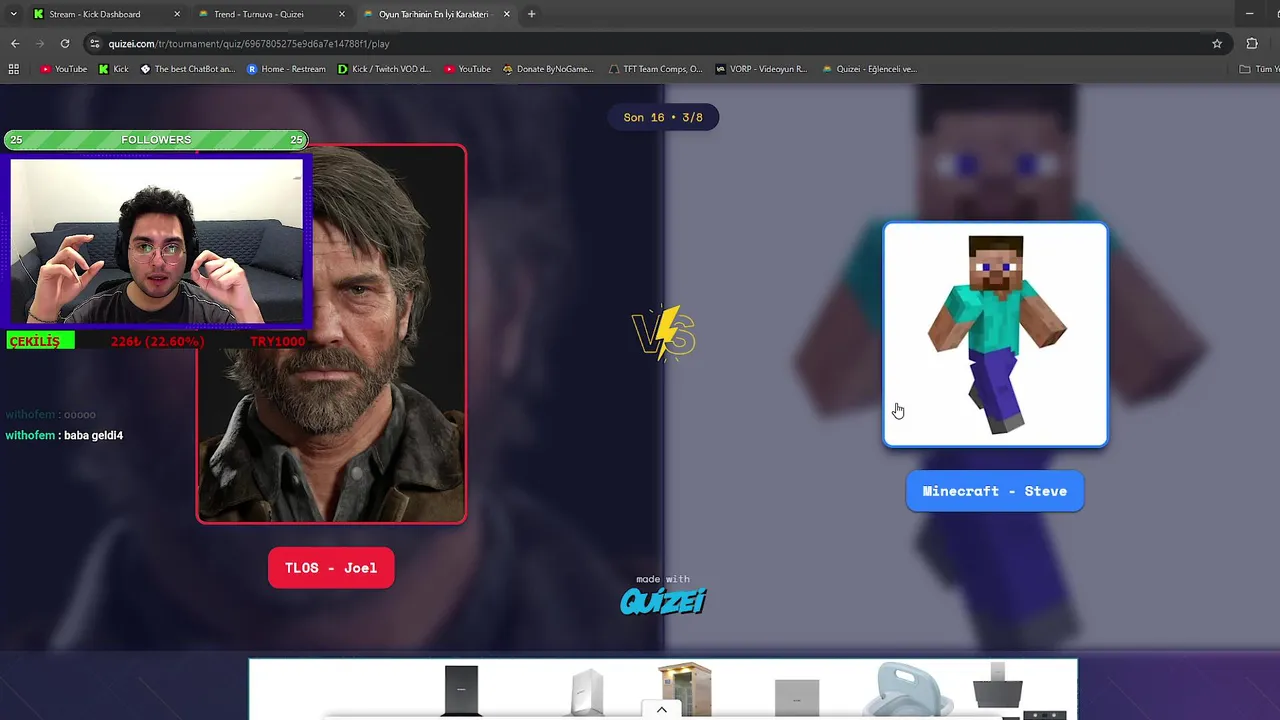Open Home - Restream bookmark
The height and width of the screenshot is (720, 1280).
click(x=286, y=69)
